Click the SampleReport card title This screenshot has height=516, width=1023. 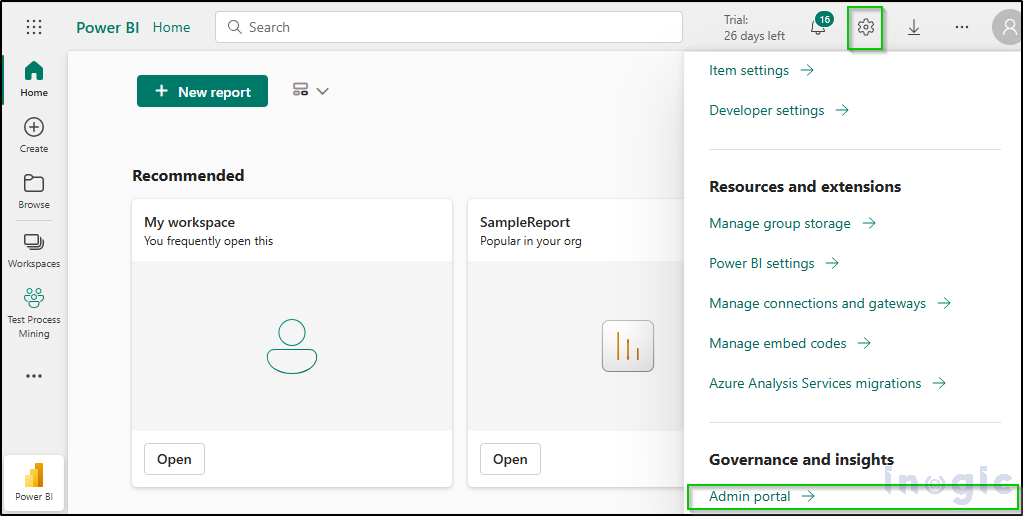point(525,222)
